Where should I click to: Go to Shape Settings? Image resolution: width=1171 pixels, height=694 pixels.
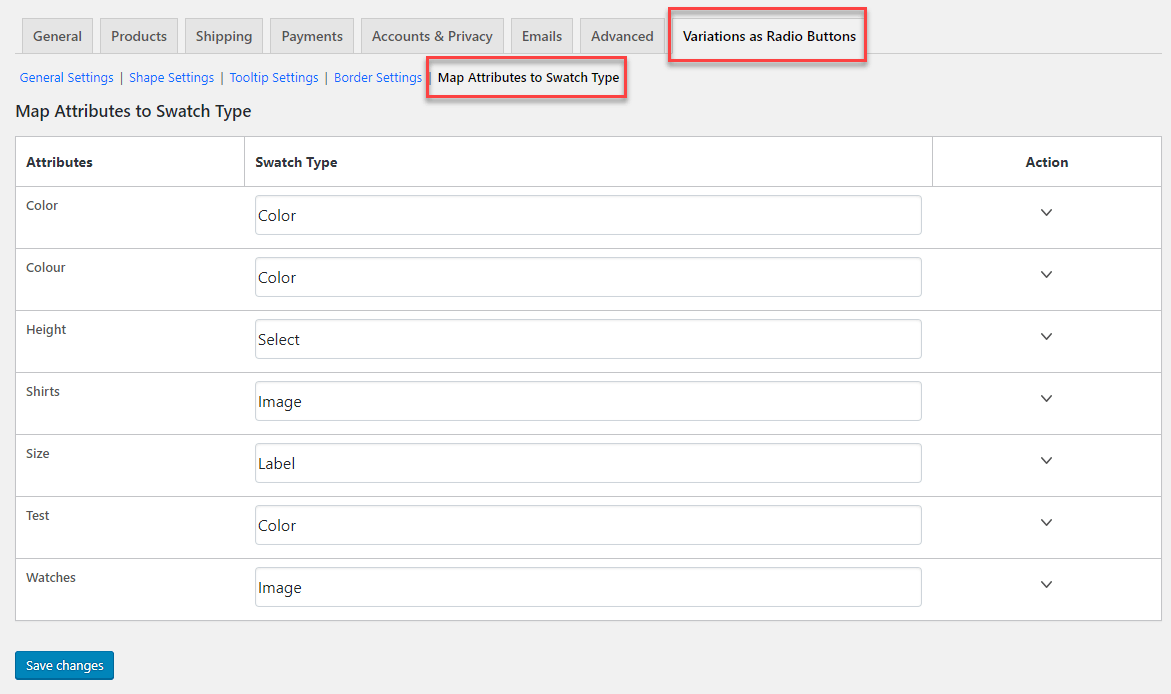pyautogui.click(x=169, y=77)
